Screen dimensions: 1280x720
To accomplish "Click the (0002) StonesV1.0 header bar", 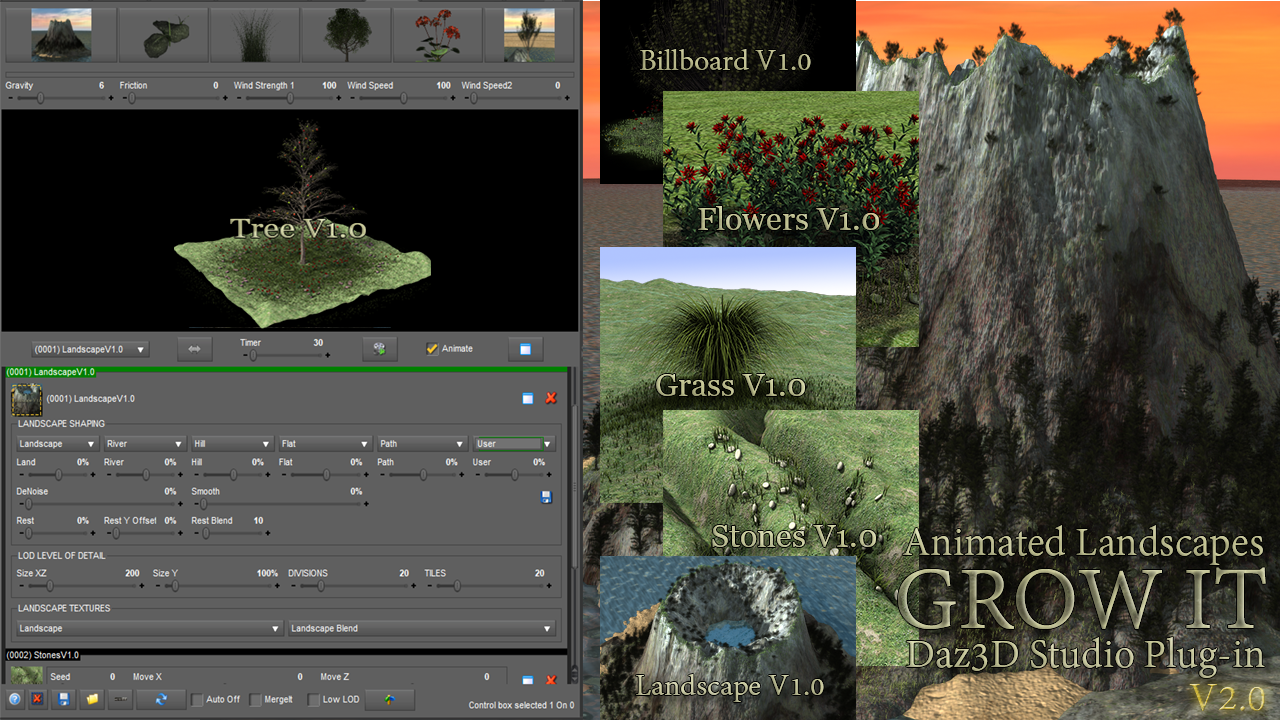I will click(x=285, y=655).
